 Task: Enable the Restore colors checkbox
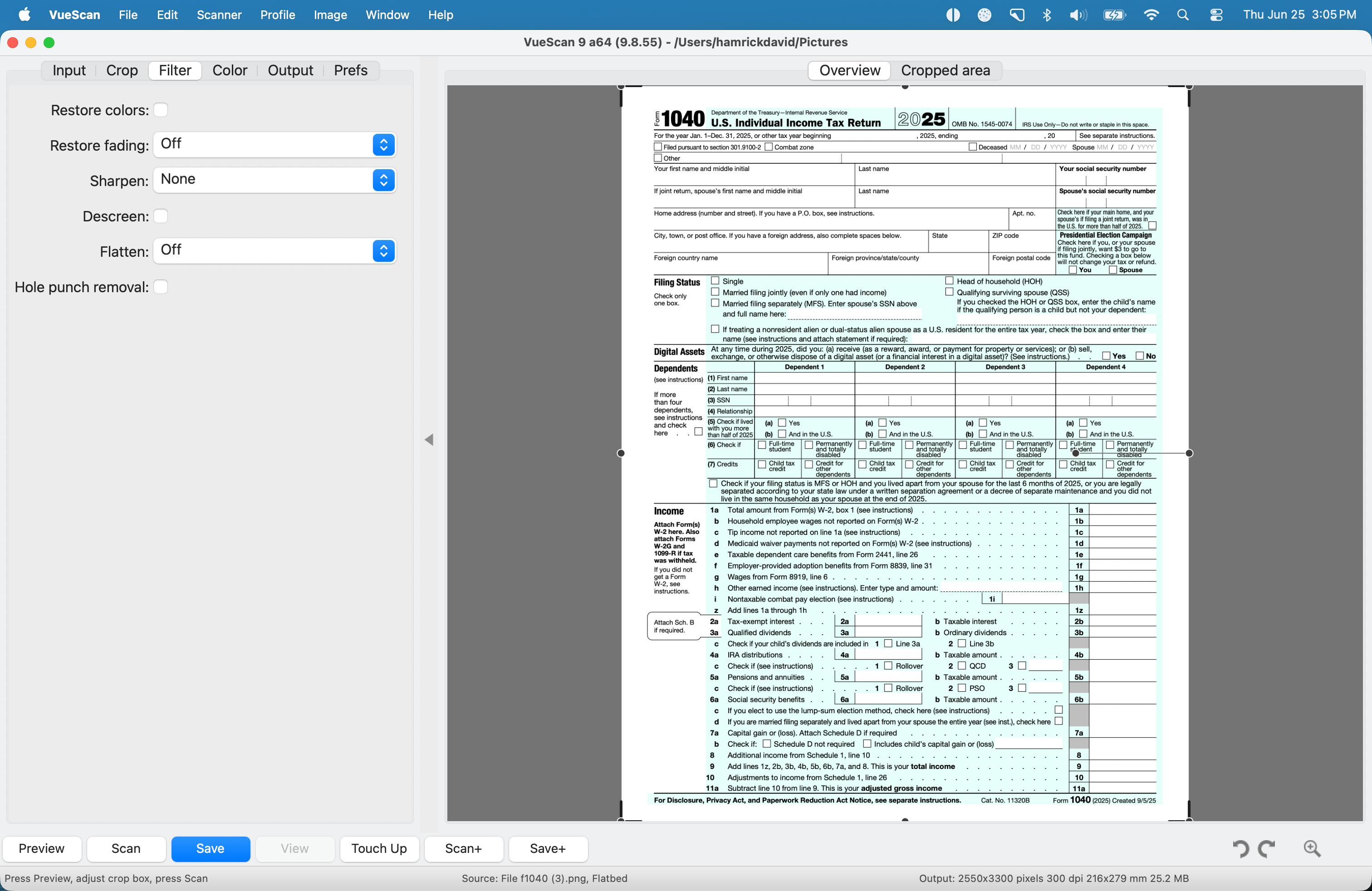click(161, 109)
